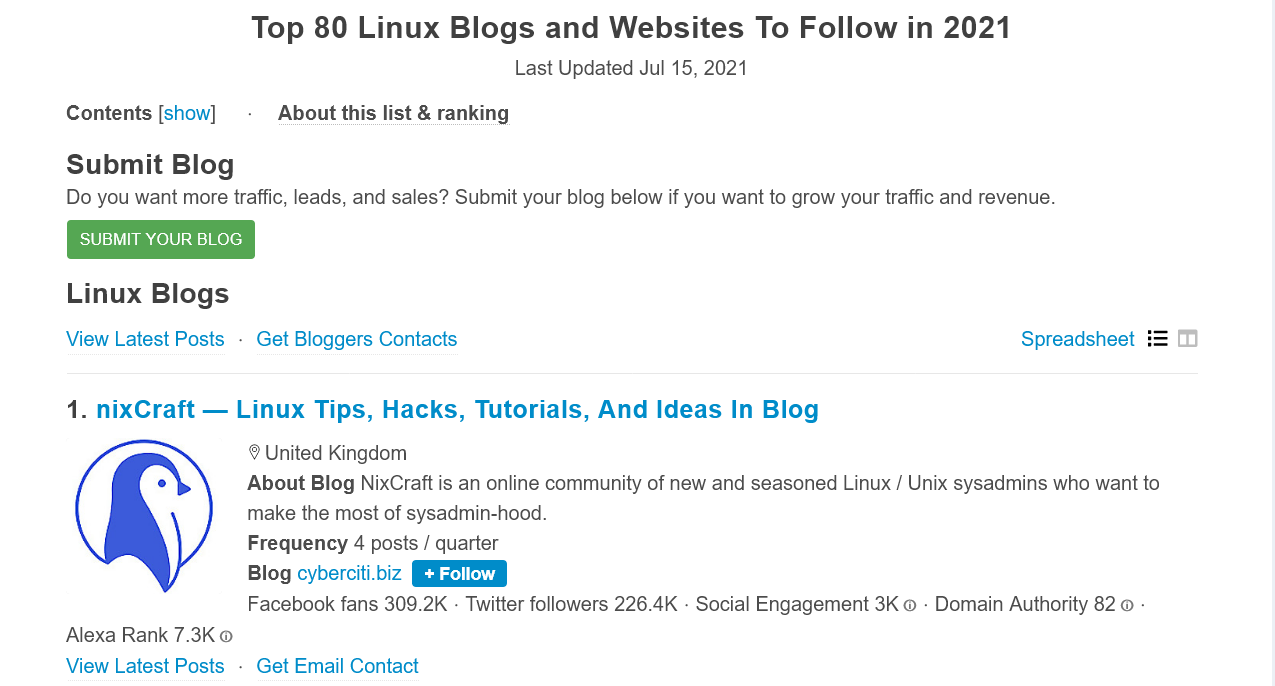Click the info icon beside Domain Authority

point(1127,605)
